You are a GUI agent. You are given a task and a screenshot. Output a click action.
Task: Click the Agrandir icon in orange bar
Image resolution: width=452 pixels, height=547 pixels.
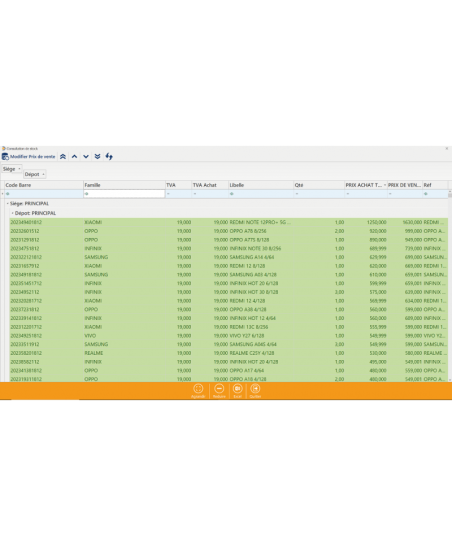[198, 391]
